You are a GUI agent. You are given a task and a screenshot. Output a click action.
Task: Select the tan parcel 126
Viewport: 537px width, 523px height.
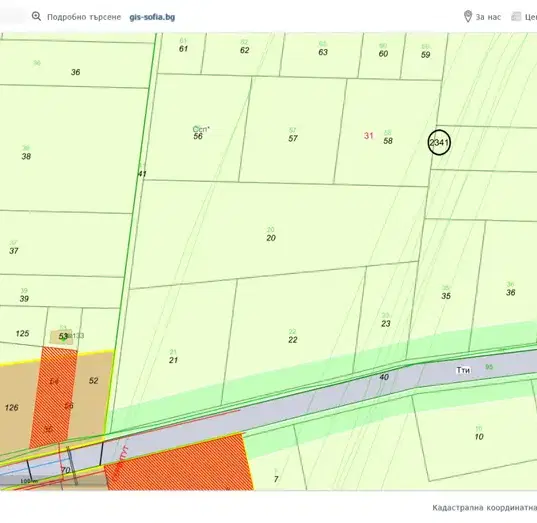click(x=12, y=408)
